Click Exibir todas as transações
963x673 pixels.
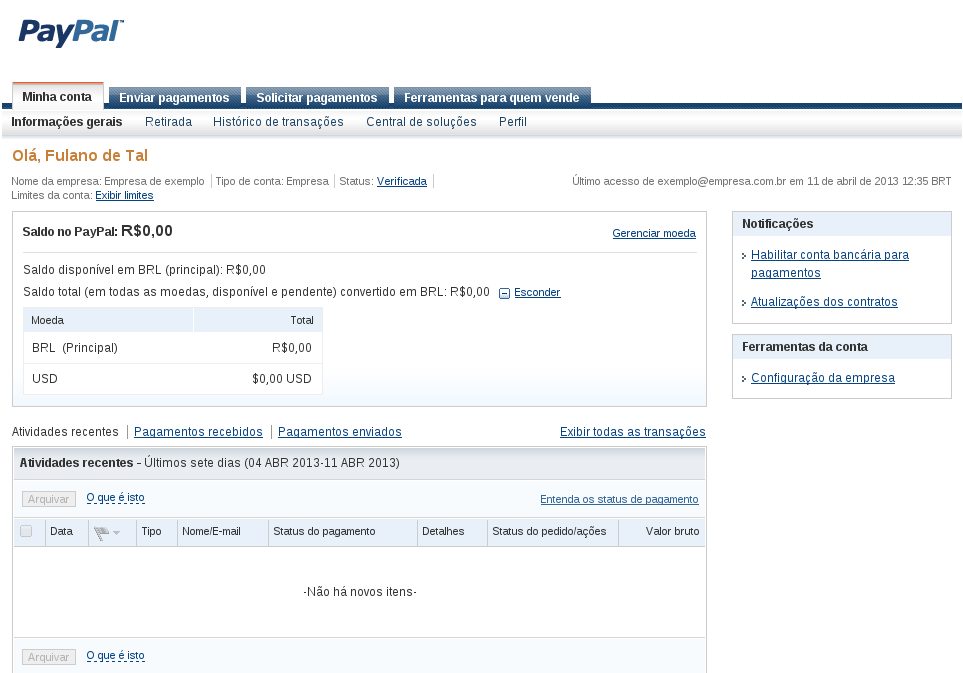pos(633,432)
